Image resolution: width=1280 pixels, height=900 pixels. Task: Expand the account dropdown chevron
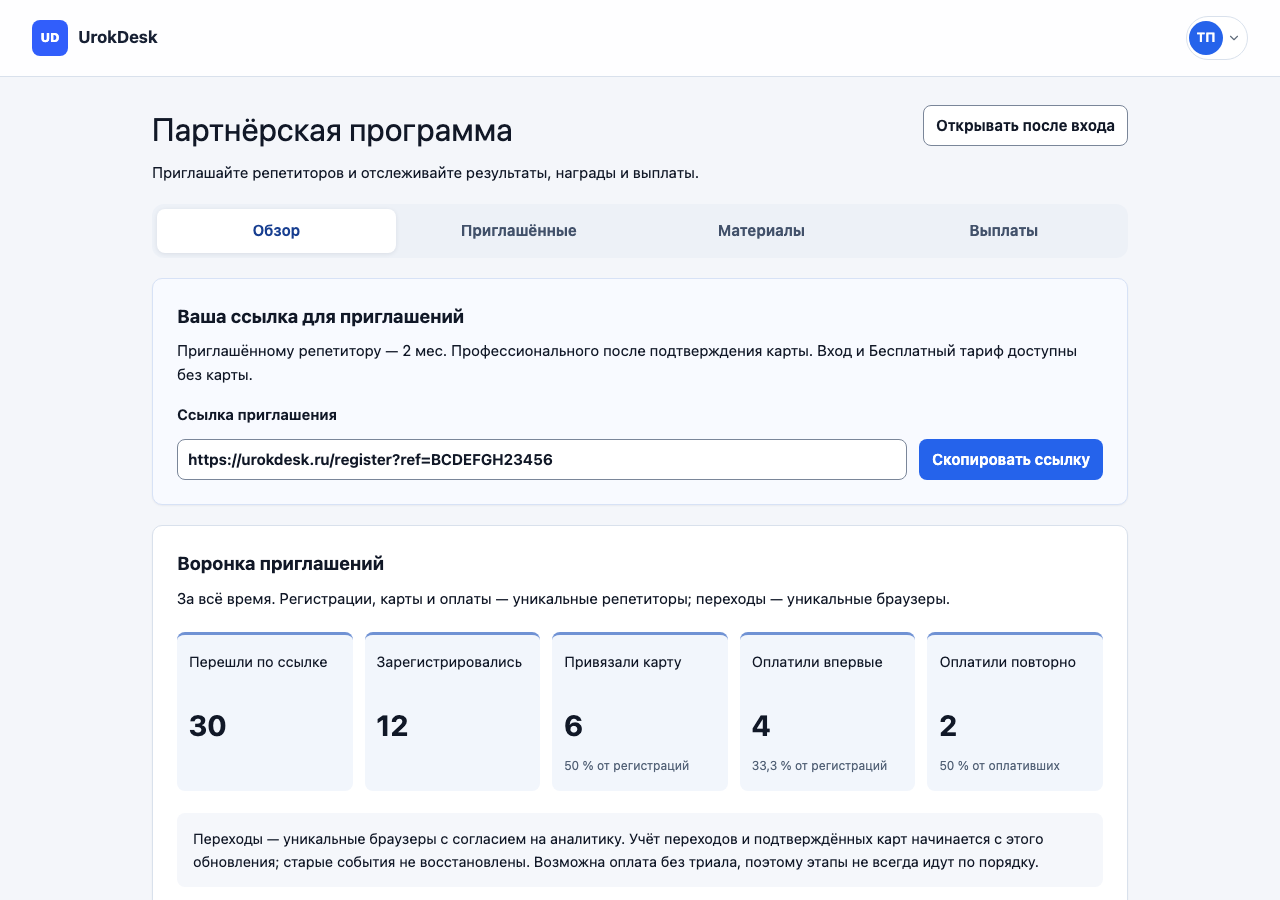(1234, 38)
